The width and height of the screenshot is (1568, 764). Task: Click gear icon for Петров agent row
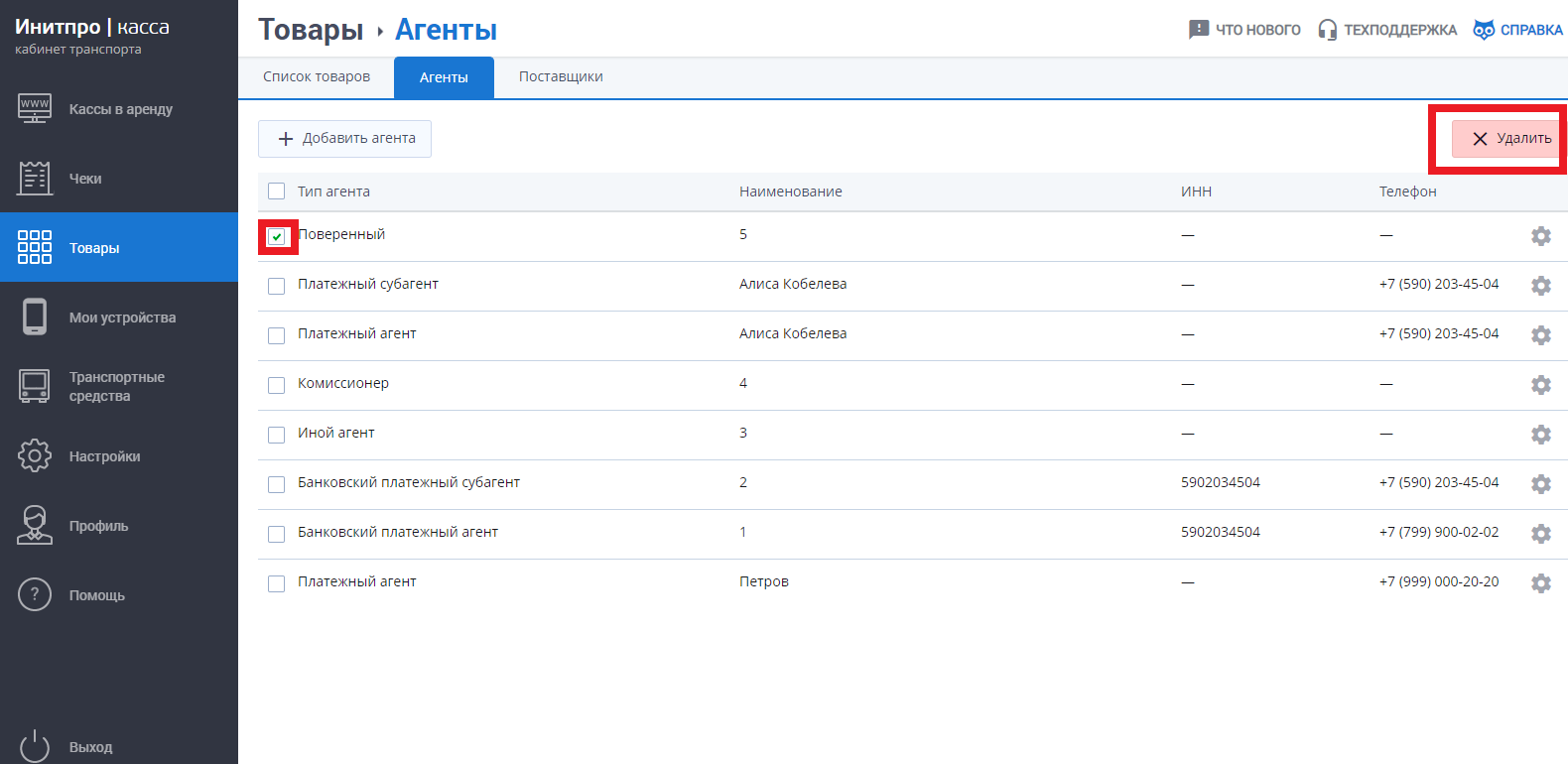(x=1540, y=583)
